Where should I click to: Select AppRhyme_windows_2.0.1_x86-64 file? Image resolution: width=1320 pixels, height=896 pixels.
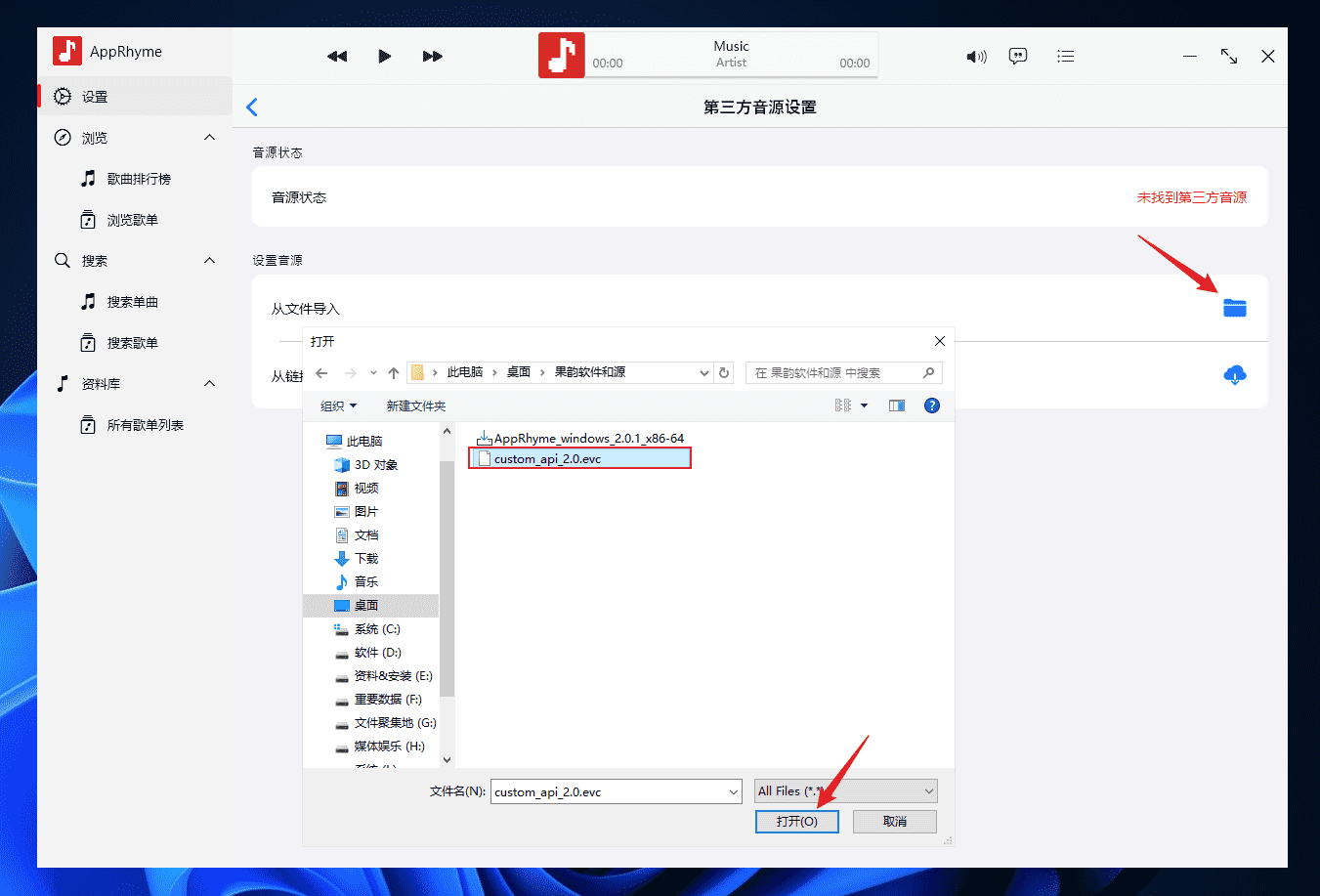coord(580,439)
